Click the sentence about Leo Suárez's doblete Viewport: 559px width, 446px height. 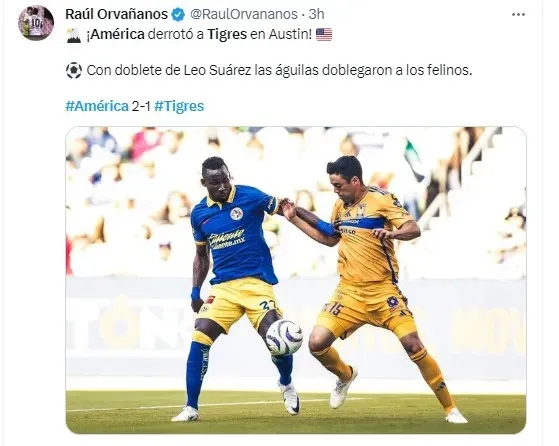click(x=279, y=70)
